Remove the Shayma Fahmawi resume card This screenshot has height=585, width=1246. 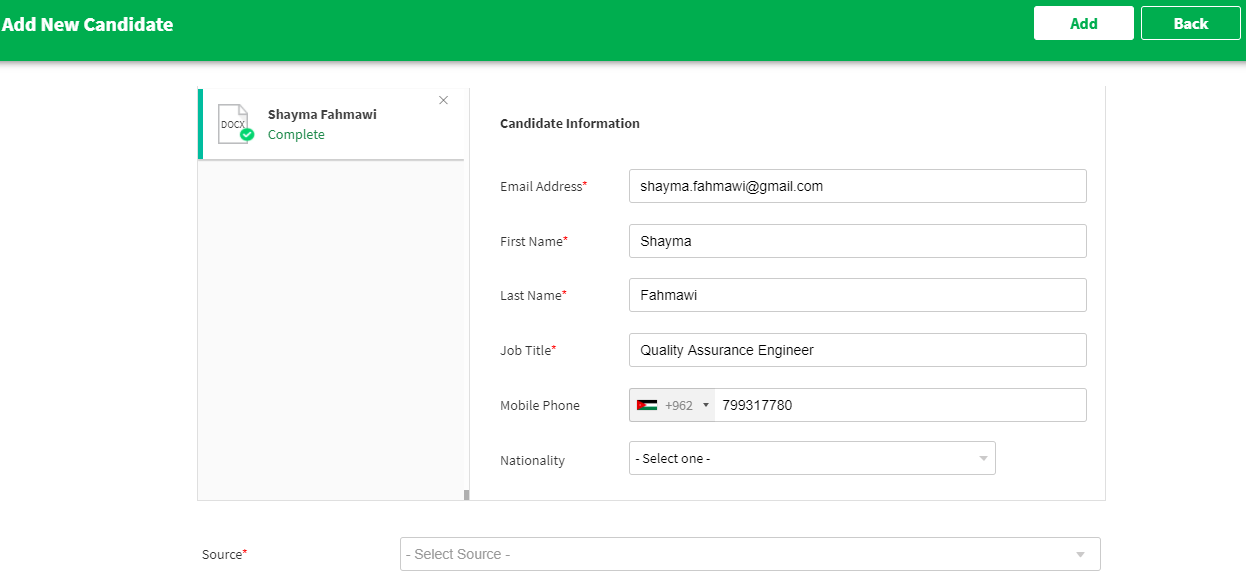(x=444, y=100)
